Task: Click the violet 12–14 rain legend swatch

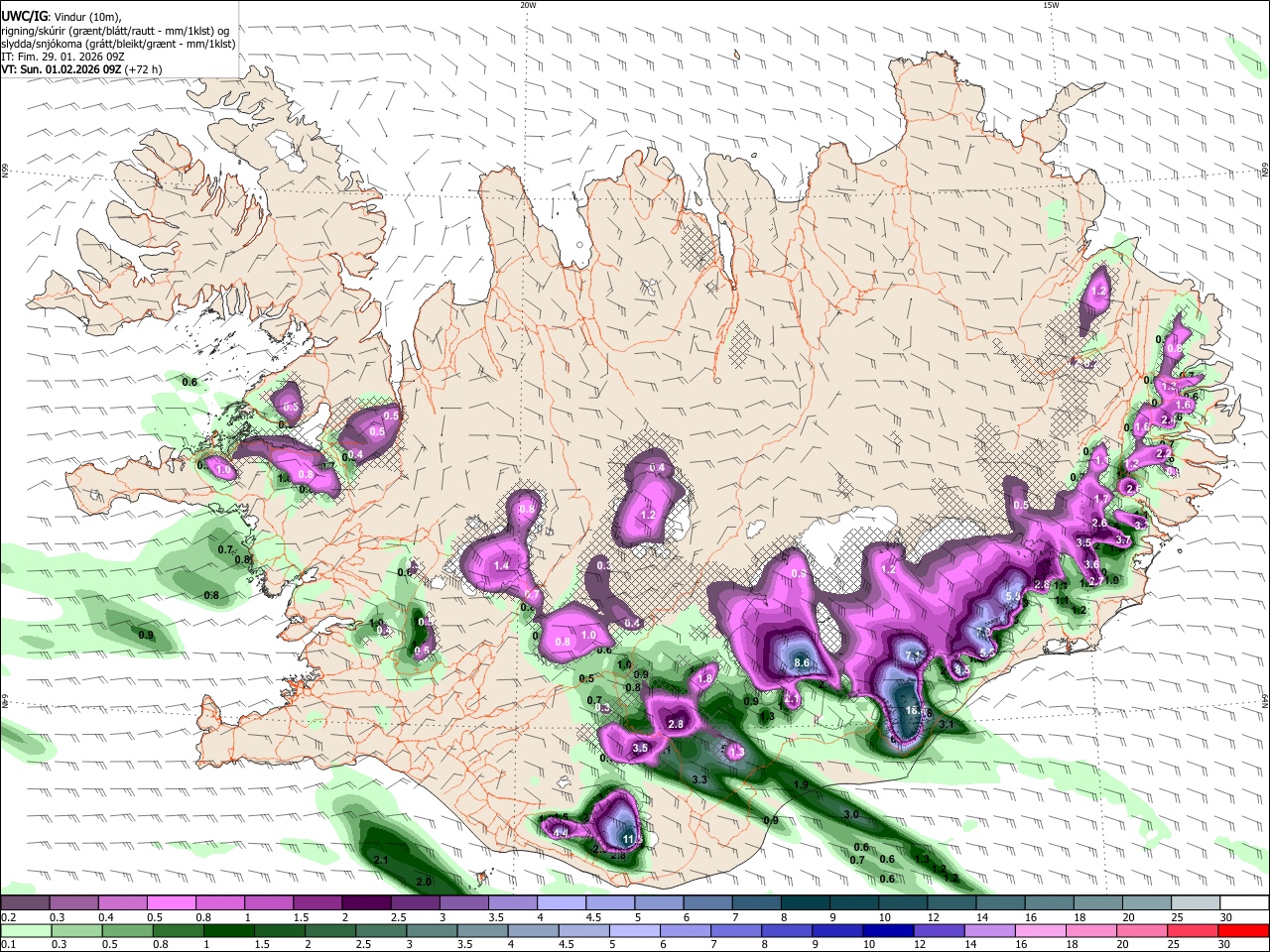Action: pos(939,930)
